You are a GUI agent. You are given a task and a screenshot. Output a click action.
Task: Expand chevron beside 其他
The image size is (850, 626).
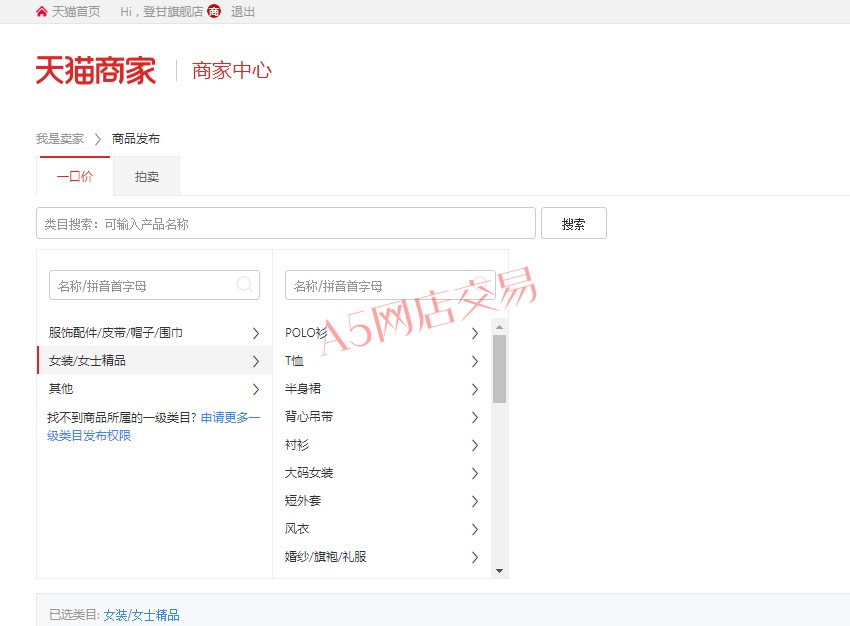[x=256, y=389]
